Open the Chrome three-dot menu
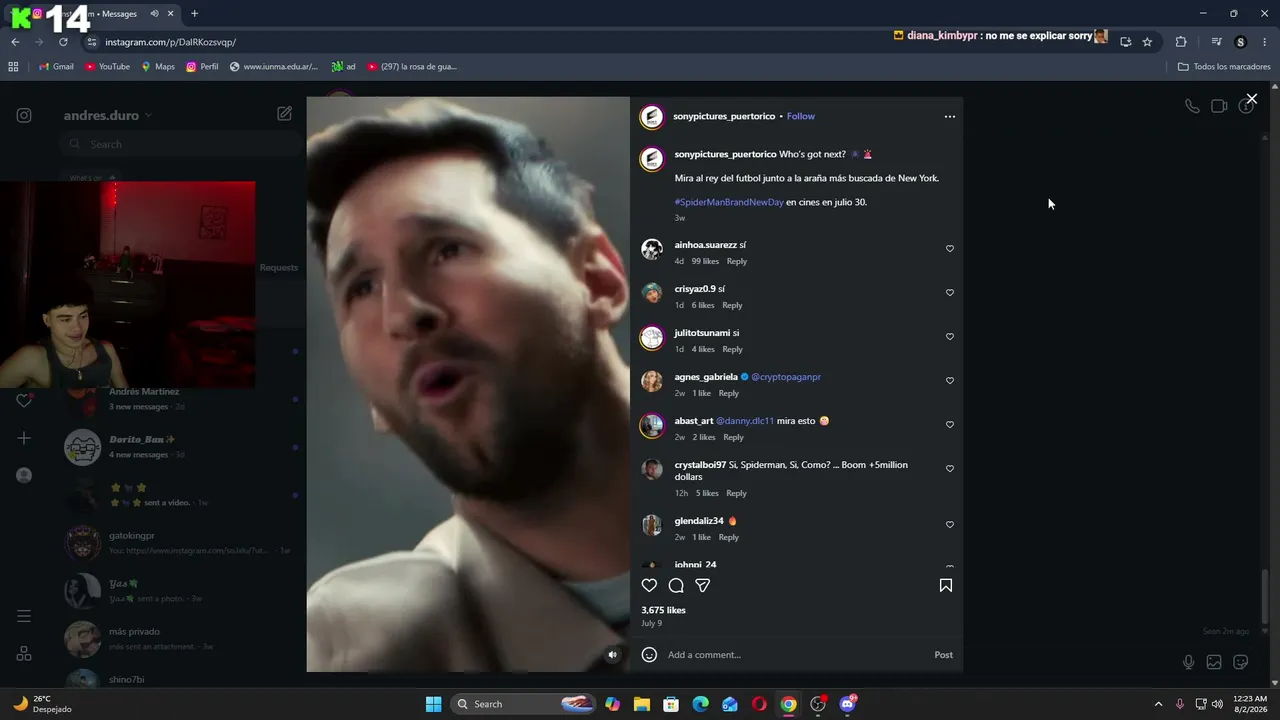 (x=1265, y=42)
